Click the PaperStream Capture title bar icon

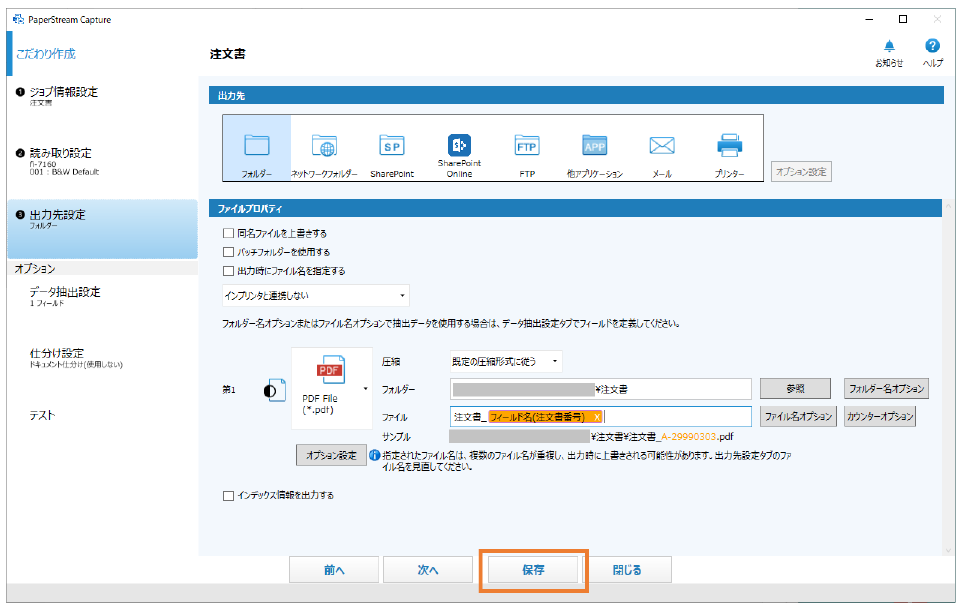[18, 20]
